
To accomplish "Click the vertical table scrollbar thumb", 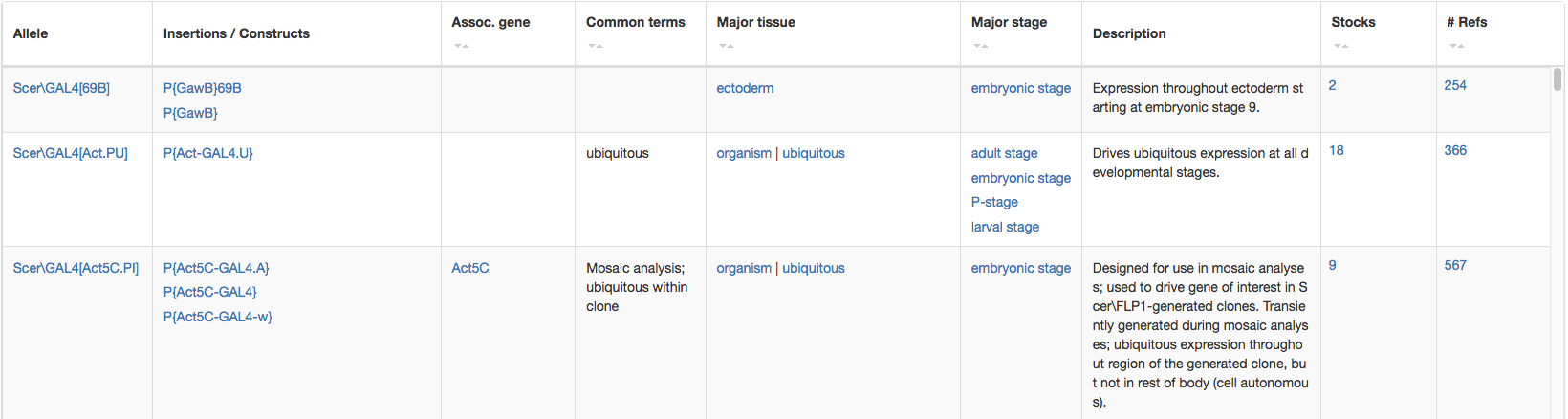I will pos(1557,79).
